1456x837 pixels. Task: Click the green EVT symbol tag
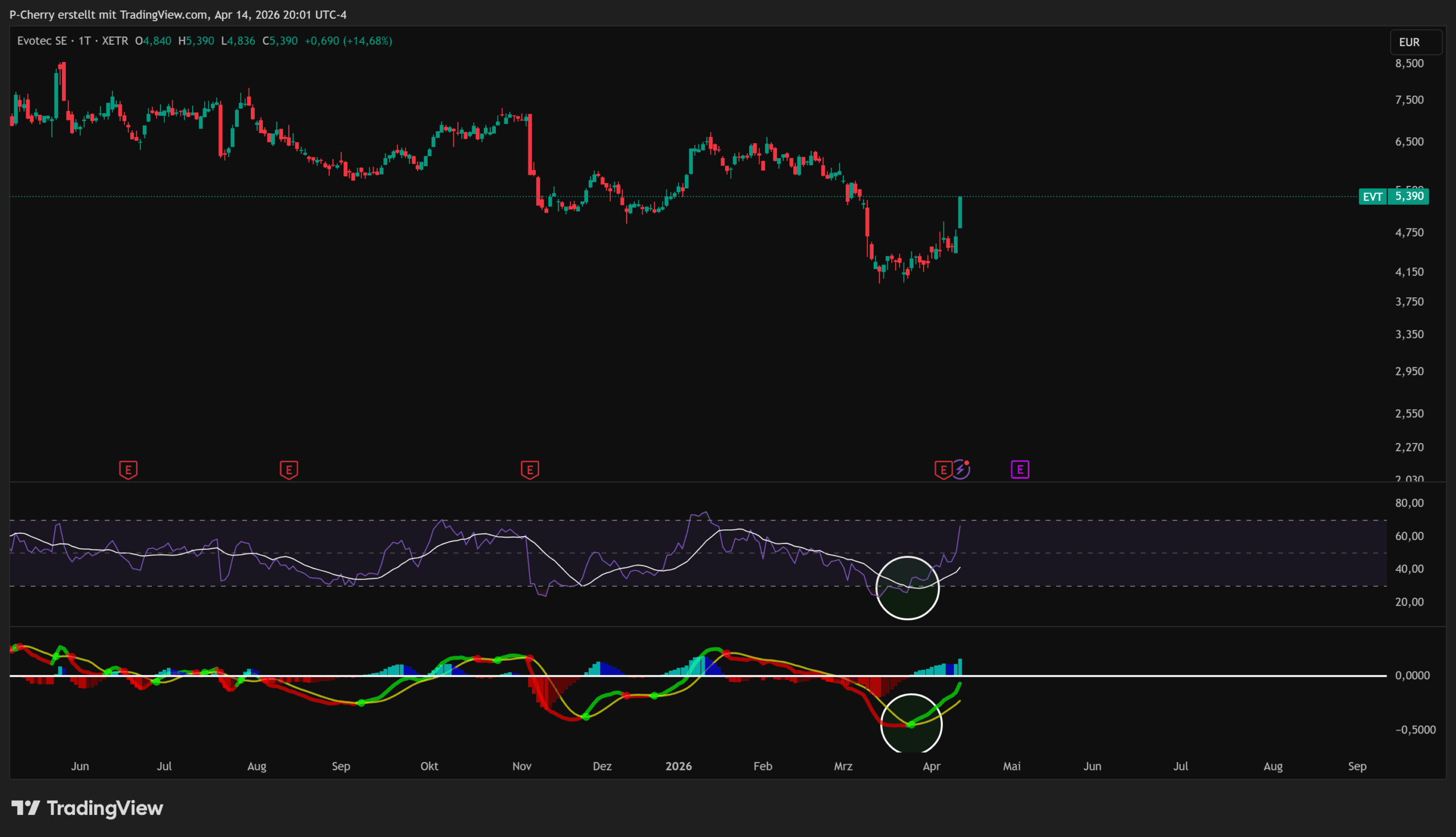1372,197
